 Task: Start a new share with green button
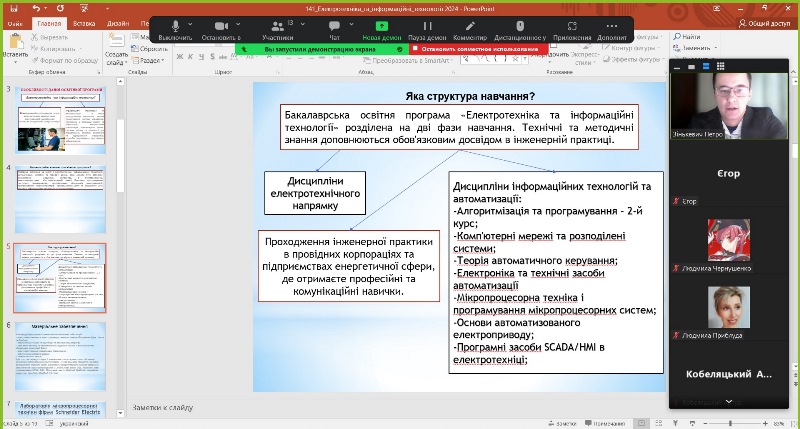click(382, 27)
